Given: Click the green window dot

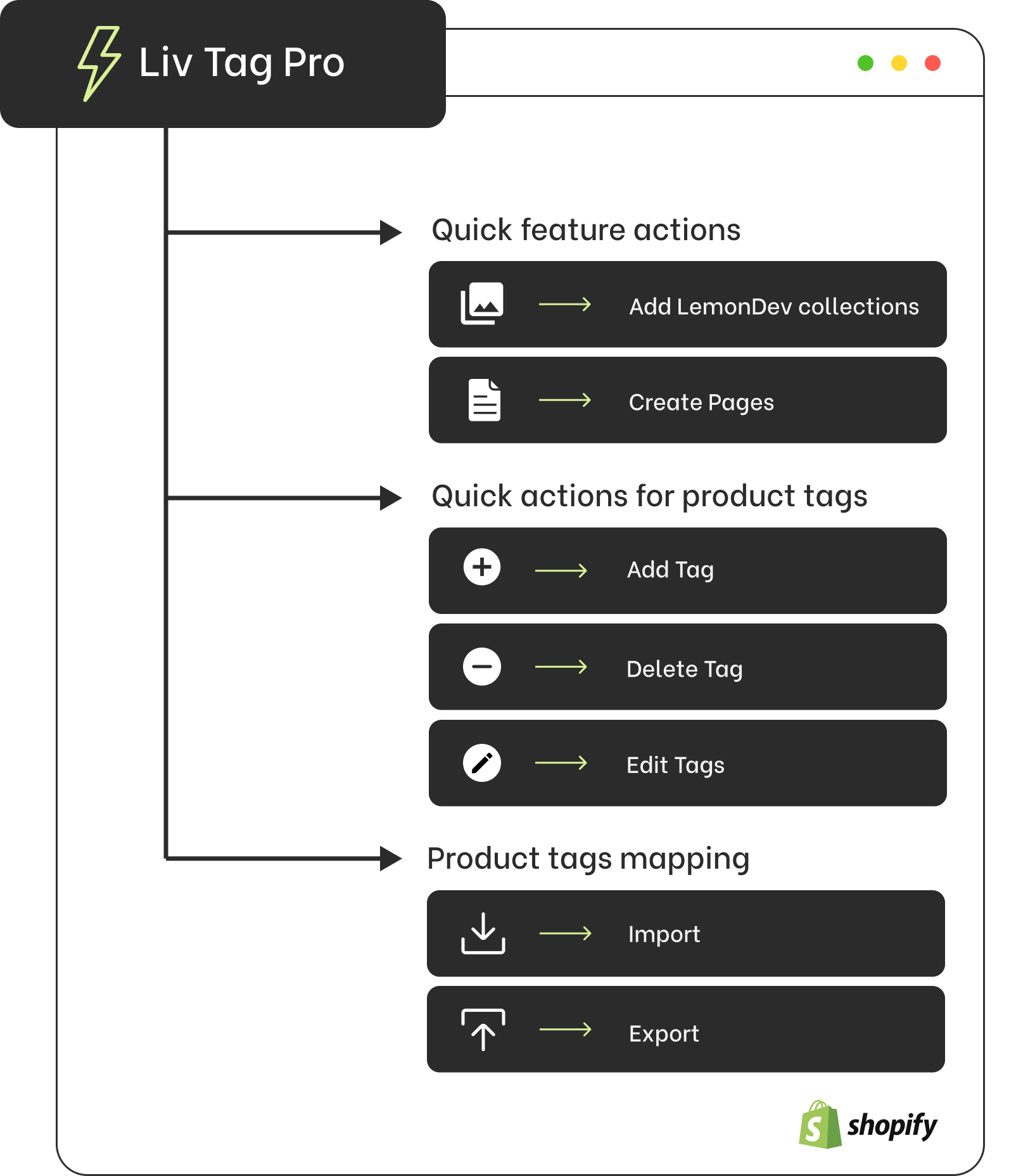Looking at the screenshot, I should 865,63.
